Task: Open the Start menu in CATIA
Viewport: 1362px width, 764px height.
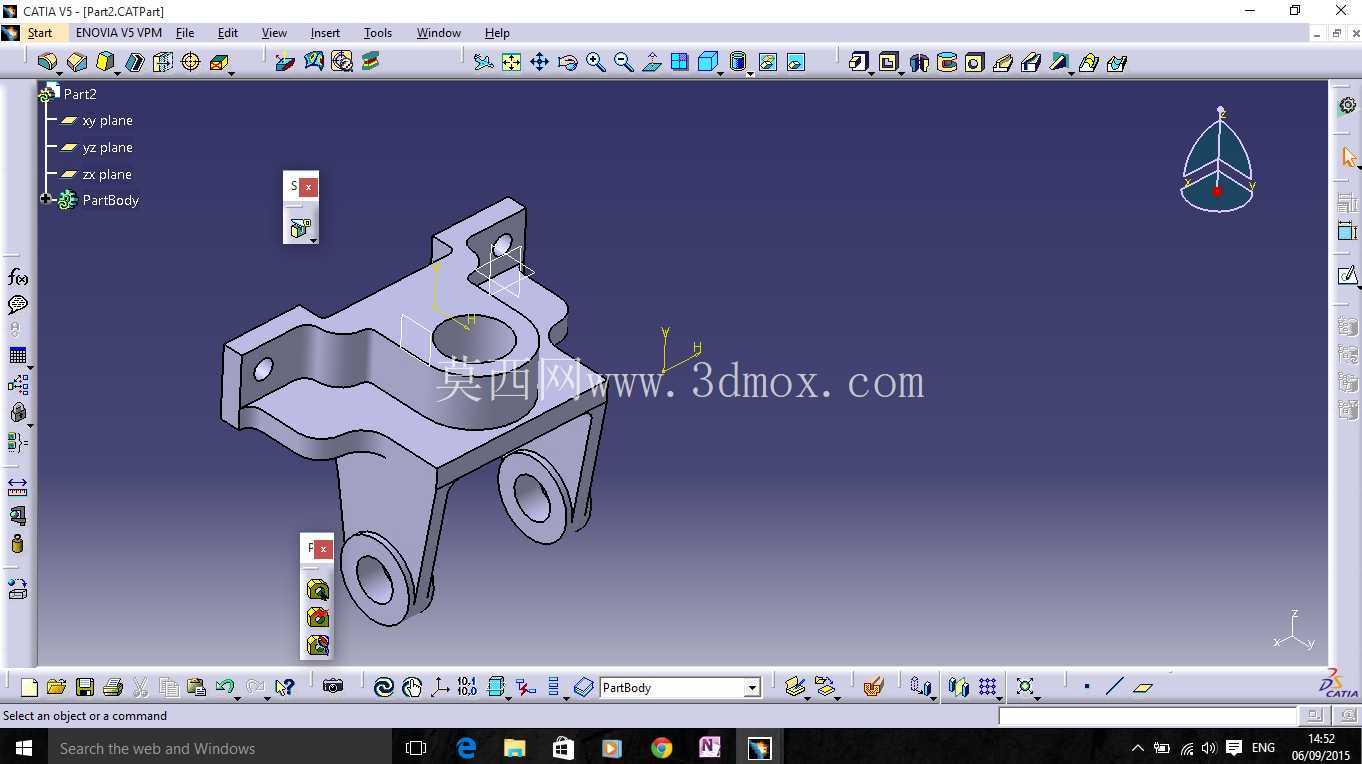Action: pos(40,33)
